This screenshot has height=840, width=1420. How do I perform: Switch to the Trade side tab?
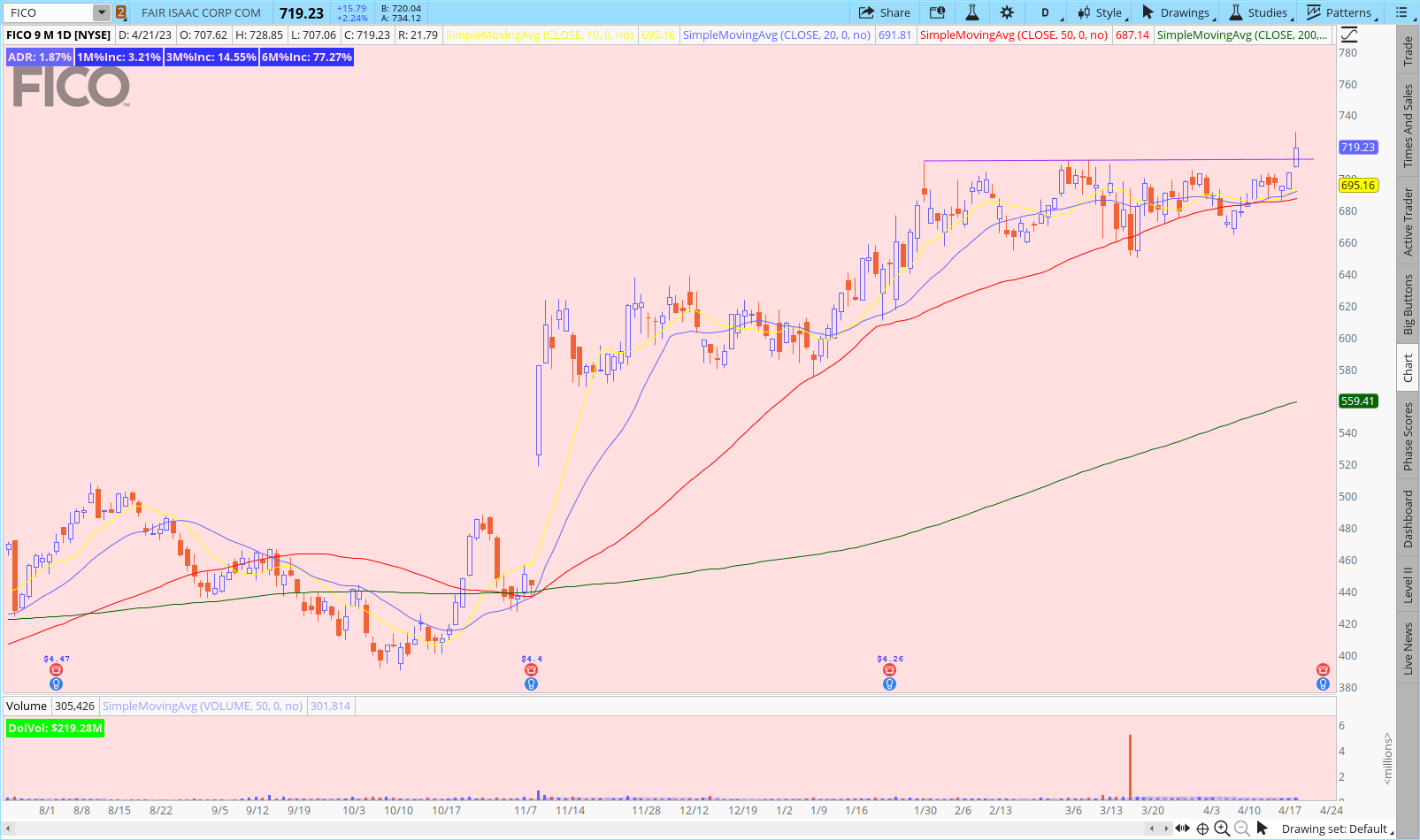tap(1408, 51)
